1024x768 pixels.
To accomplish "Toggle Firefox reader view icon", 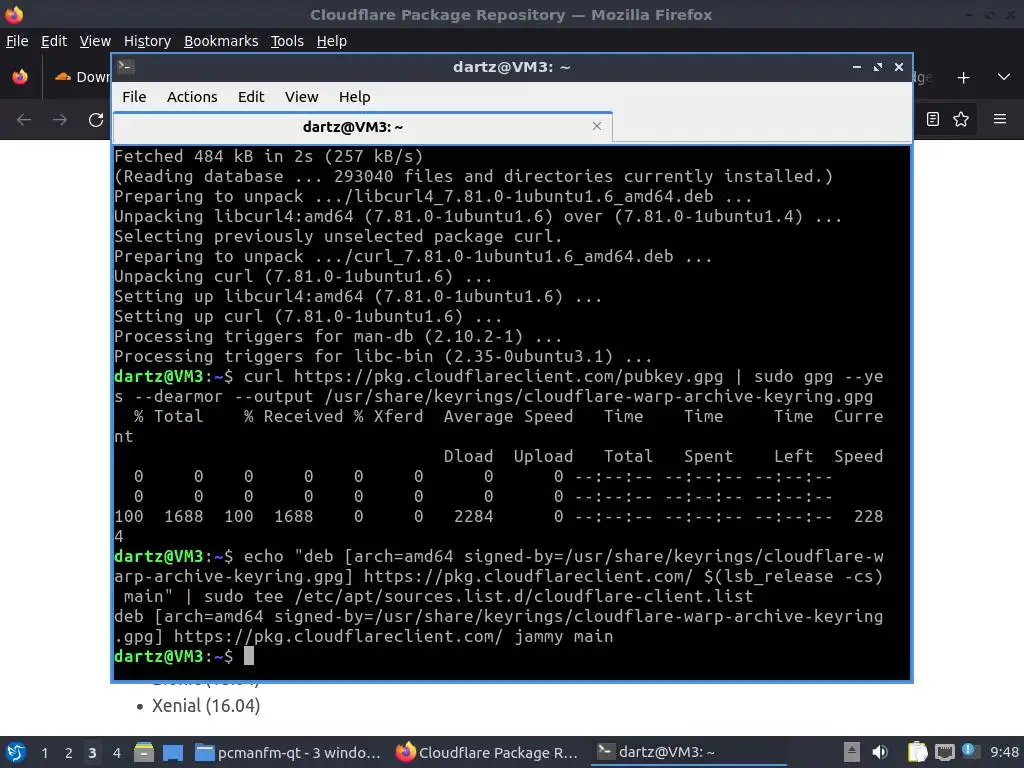I will tap(933, 119).
